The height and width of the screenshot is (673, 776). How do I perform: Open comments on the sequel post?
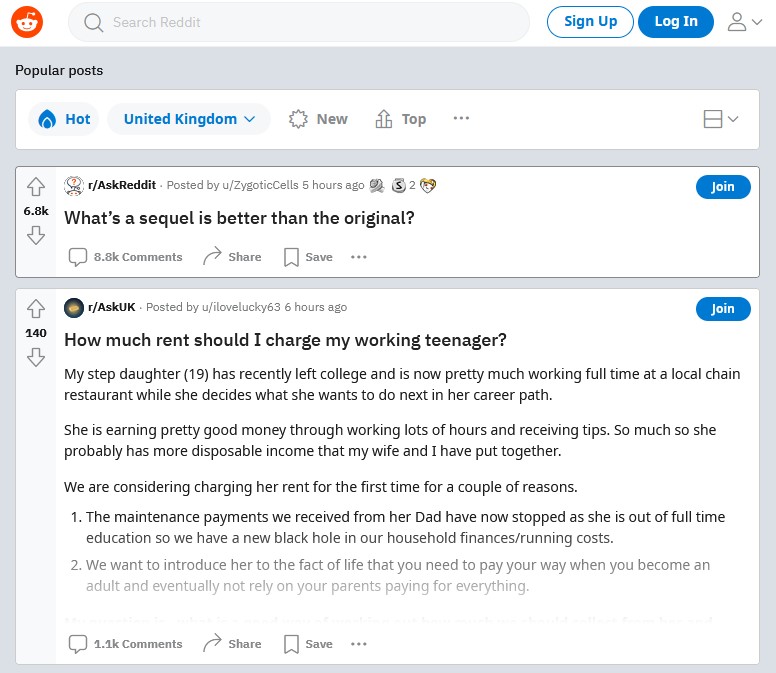pos(125,257)
